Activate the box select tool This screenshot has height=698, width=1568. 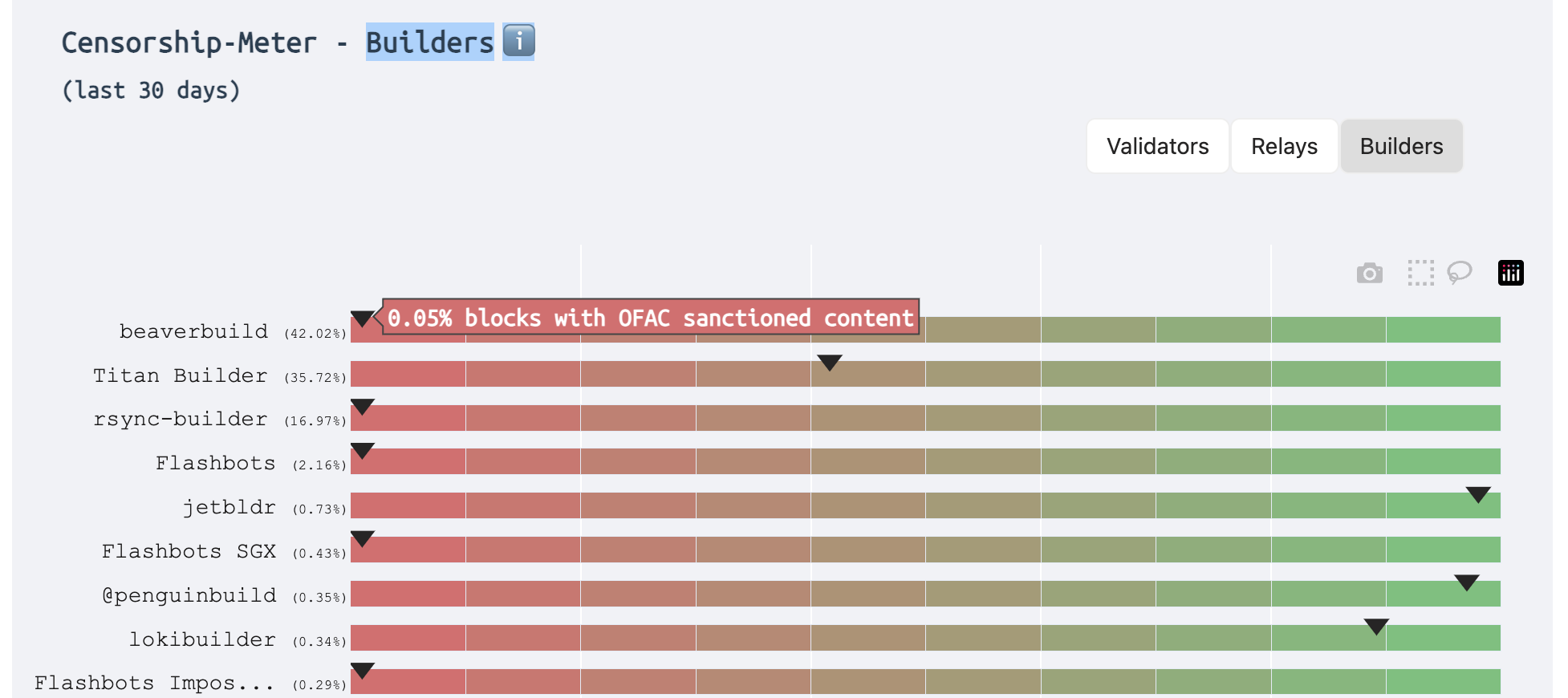click(x=1420, y=274)
